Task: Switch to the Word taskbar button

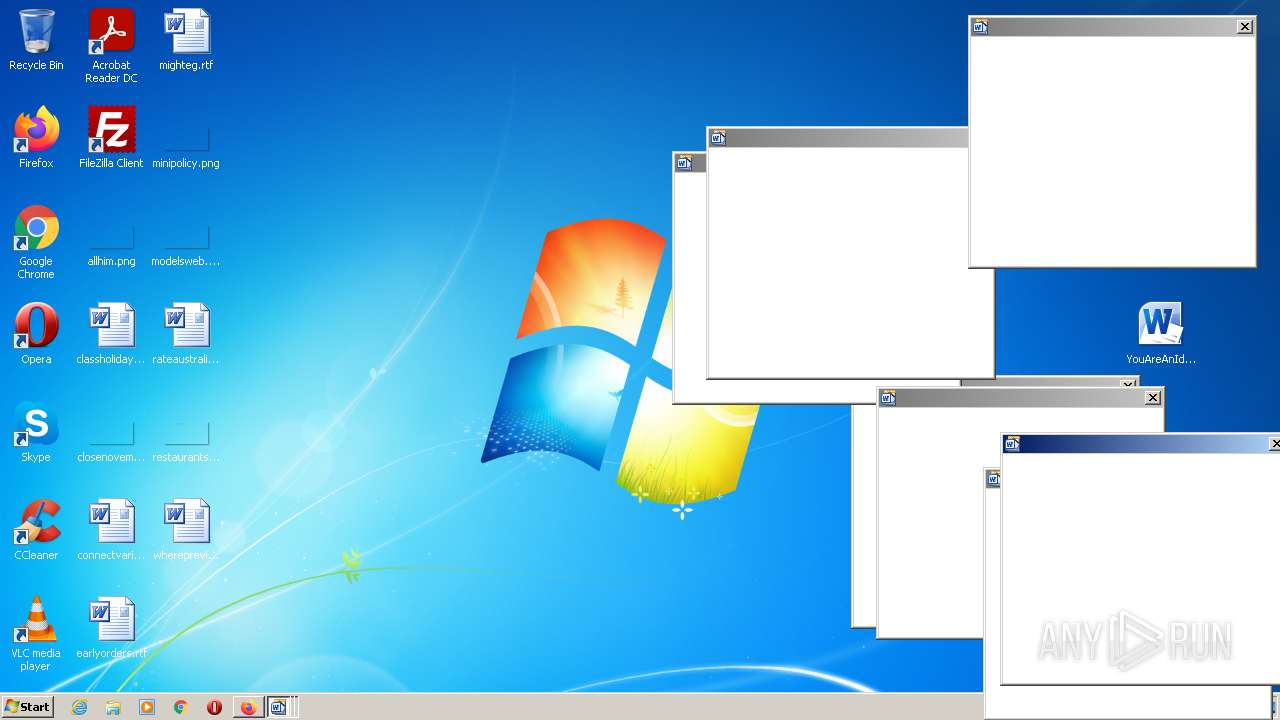Action: coord(278,707)
